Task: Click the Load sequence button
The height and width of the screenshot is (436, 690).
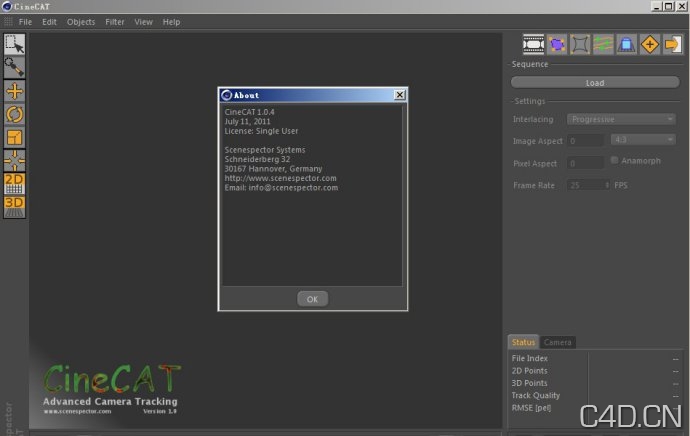Action: pos(595,83)
